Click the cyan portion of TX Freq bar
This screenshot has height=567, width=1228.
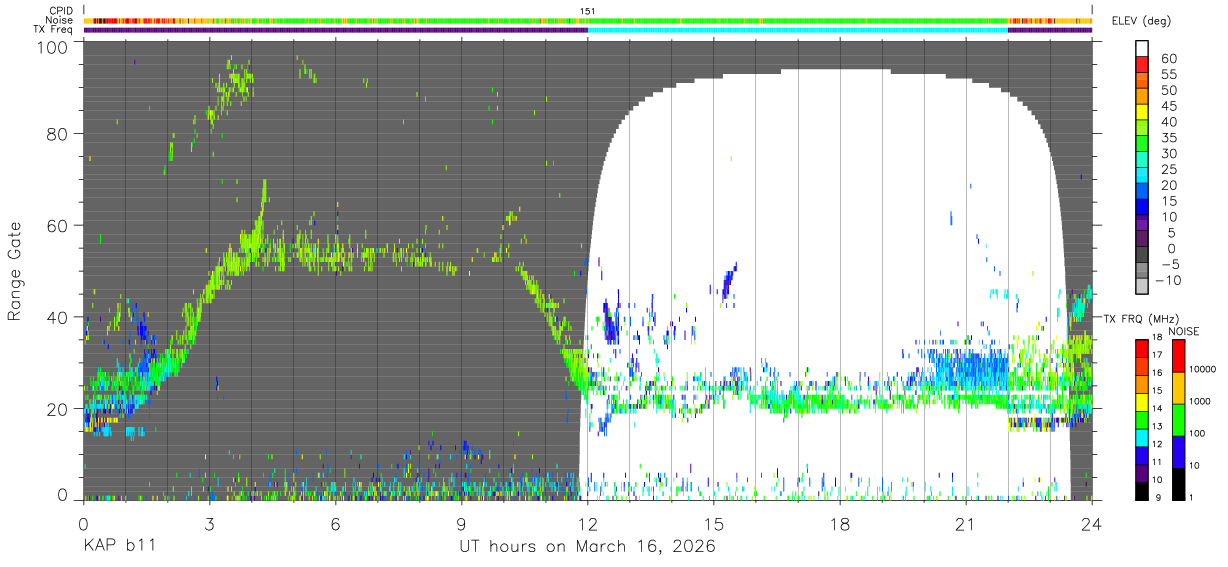coord(797,30)
